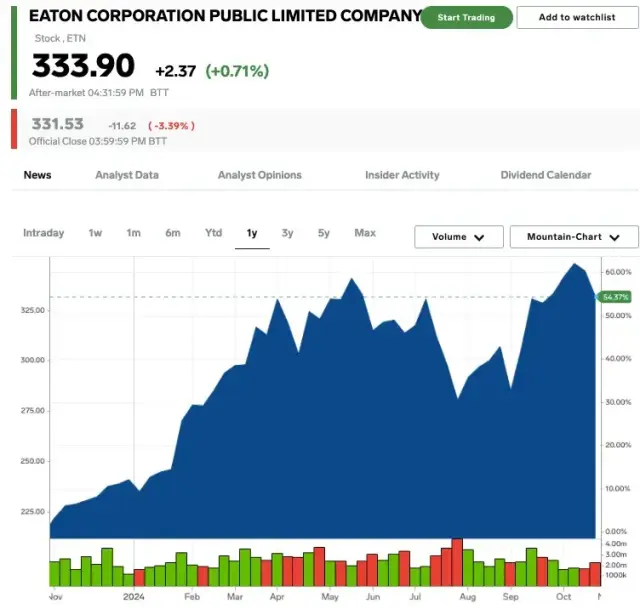Viewport: 640px width, 609px height.
Task: Expand the Volume dropdown
Action: (458, 237)
